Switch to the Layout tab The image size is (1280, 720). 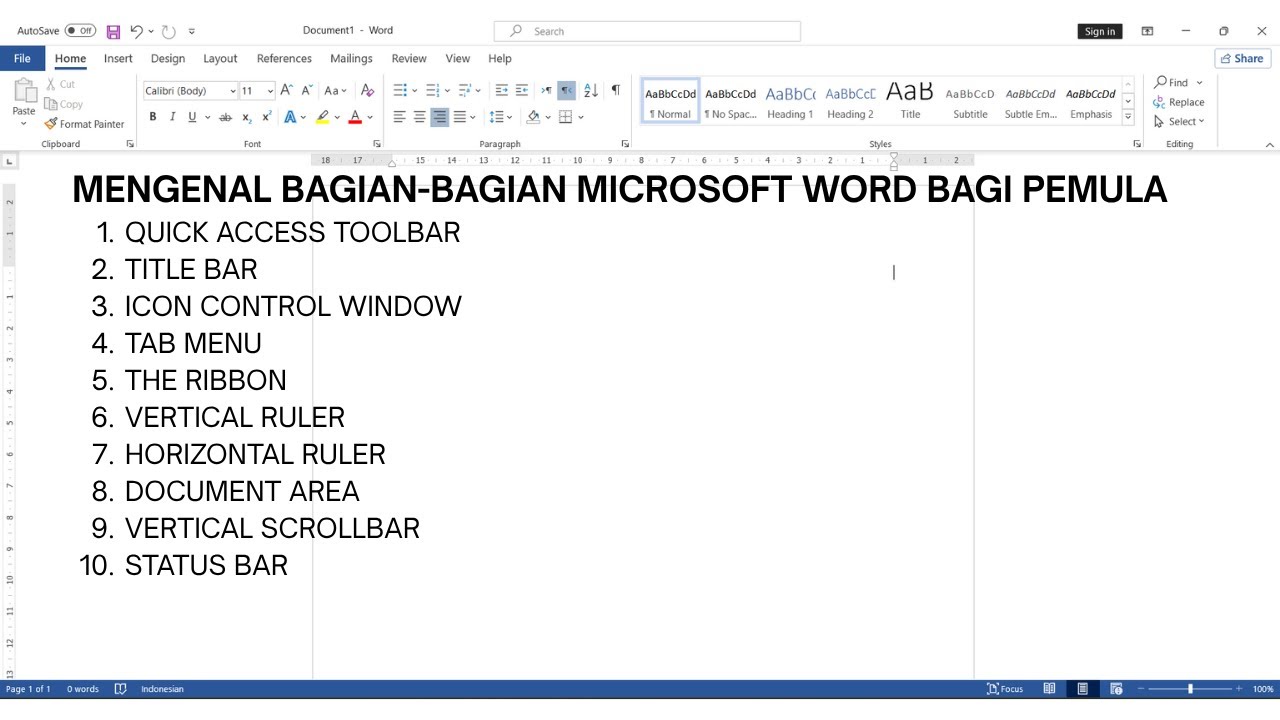tap(220, 59)
